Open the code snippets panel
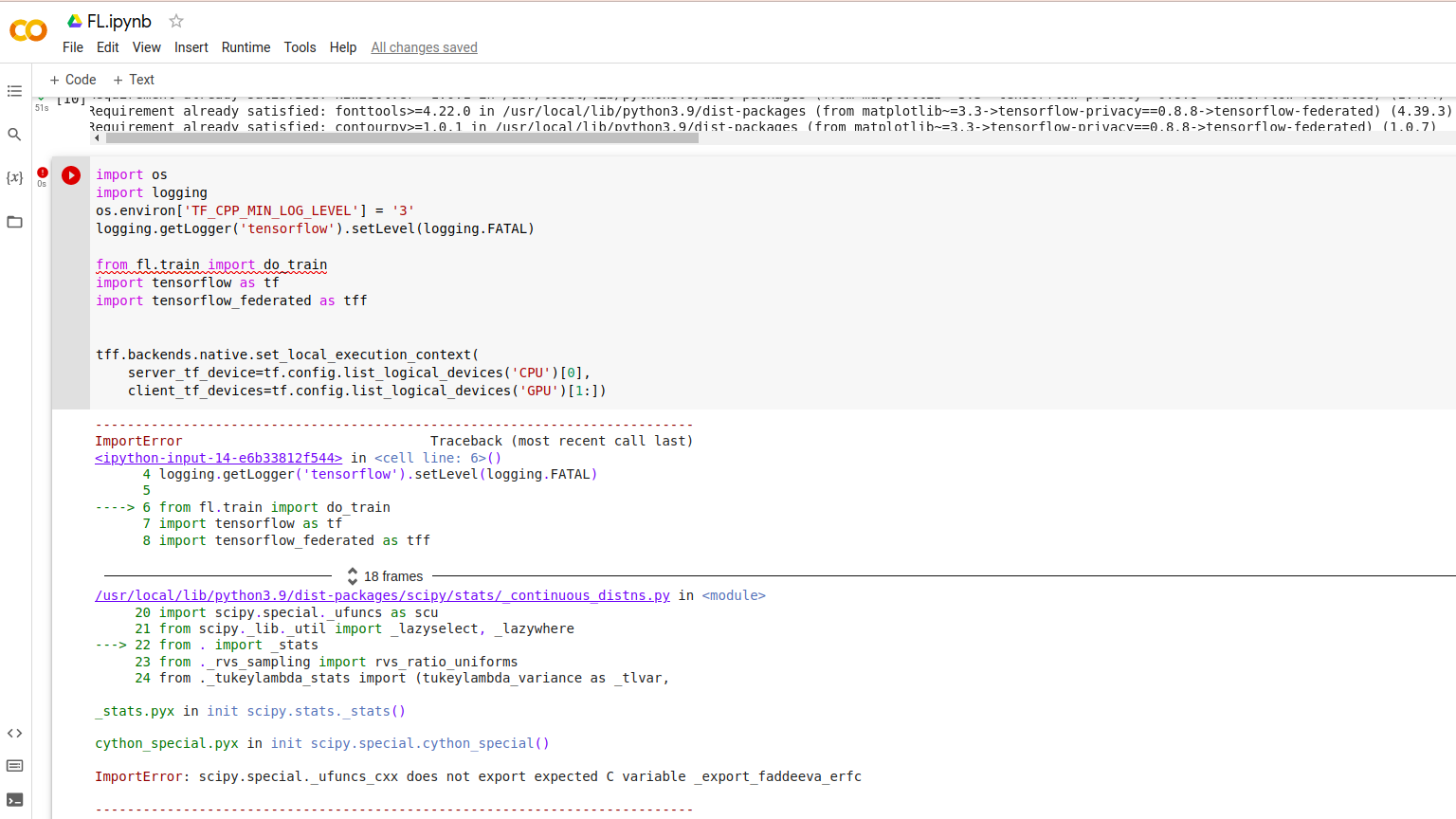The image size is (1456, 819). pos(14,732)
